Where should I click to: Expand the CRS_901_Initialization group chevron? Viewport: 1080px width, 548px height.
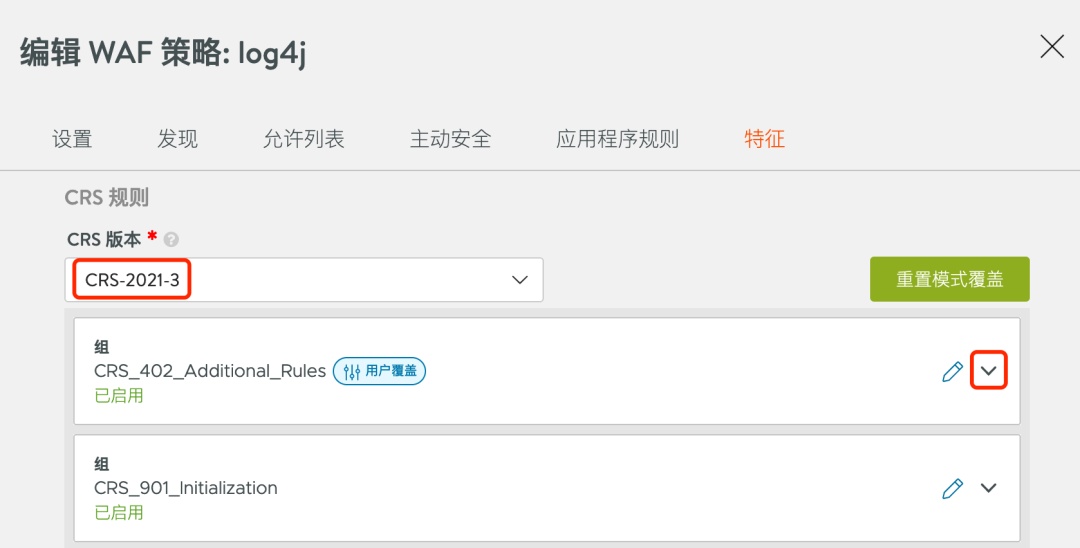click(x=989, y=488)
